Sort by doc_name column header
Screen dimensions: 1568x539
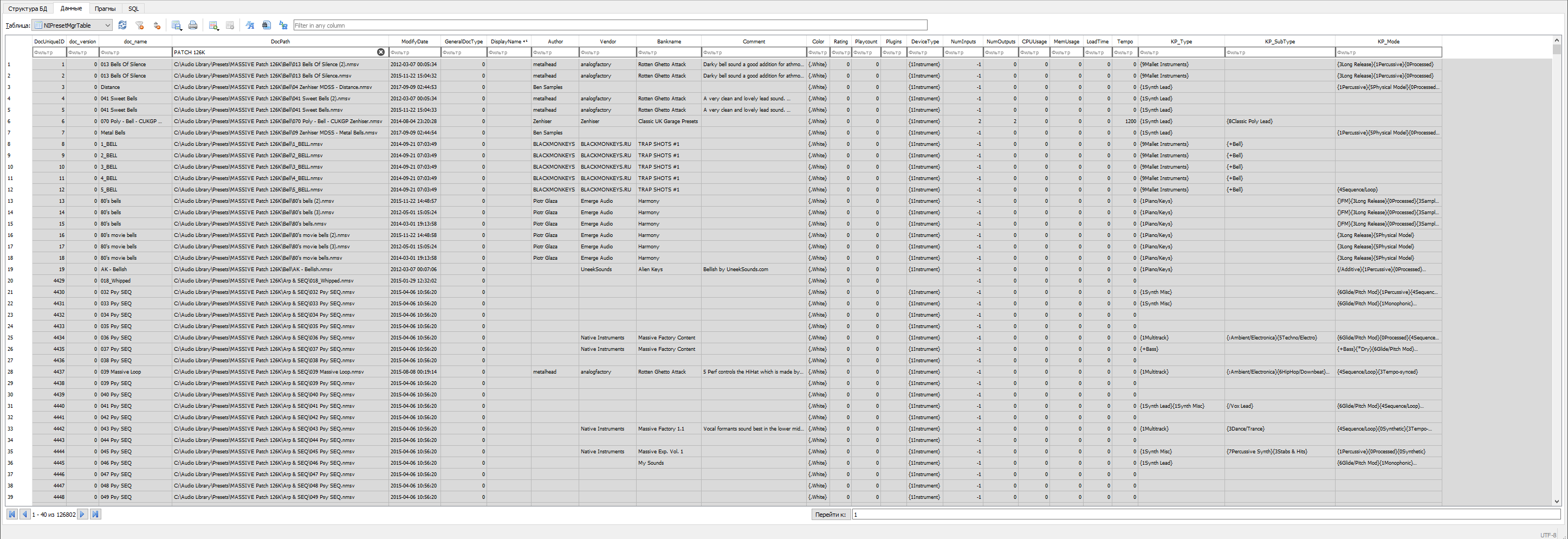point(135,41)
